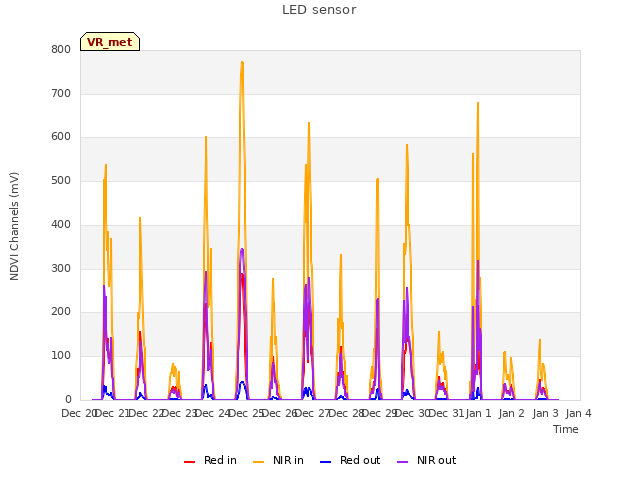Click the VR_met label box
The height and width of the screenshot is (480, 640).
110,42
